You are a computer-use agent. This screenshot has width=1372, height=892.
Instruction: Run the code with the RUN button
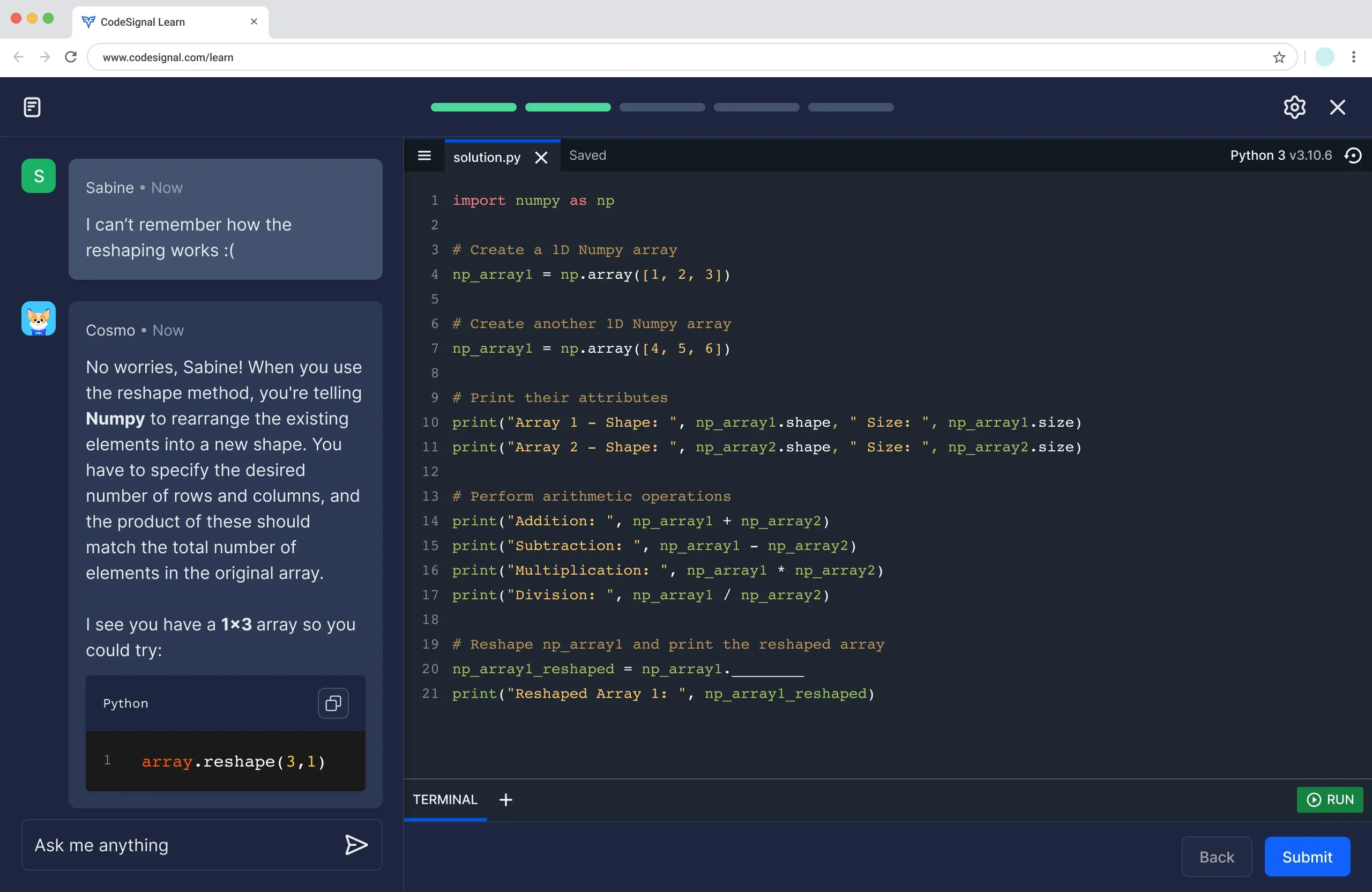[x=1330, y=799]
